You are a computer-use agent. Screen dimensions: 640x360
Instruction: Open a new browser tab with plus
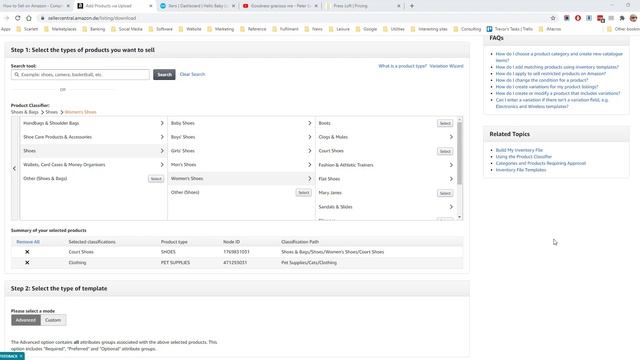412,6
